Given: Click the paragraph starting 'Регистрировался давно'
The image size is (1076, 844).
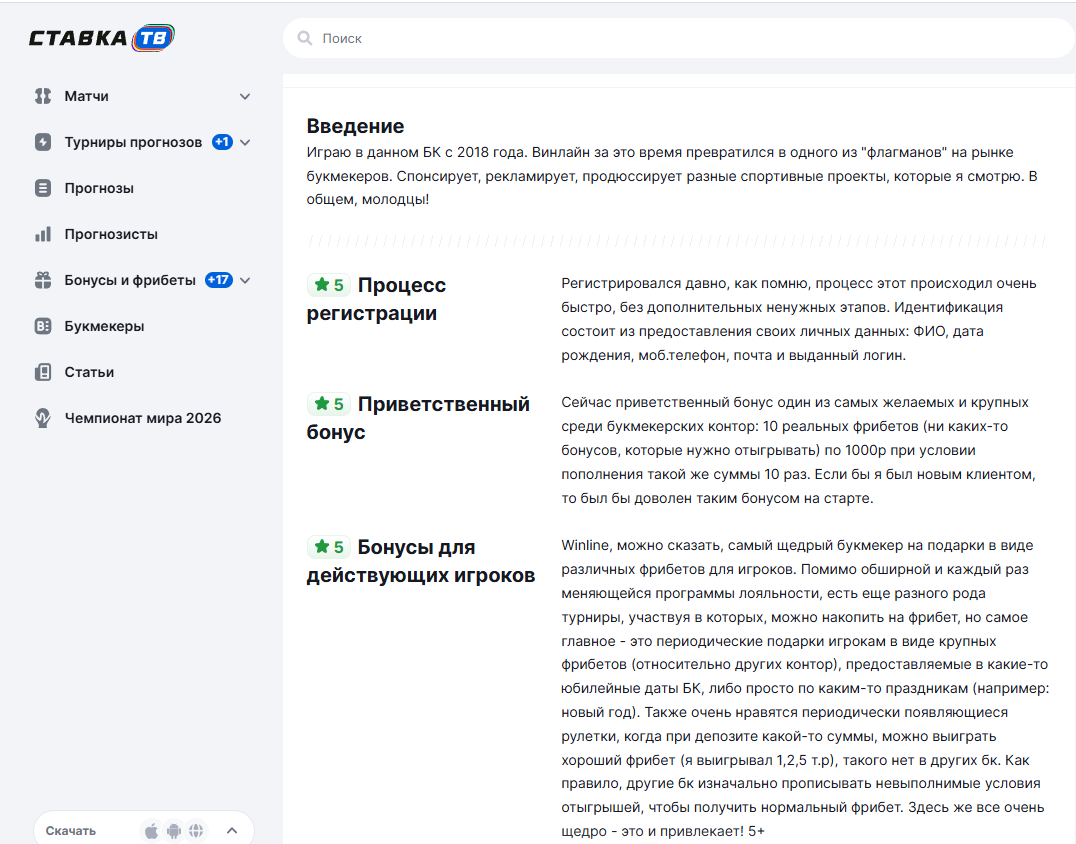Looking at the screenshot, I should [799, 319].
